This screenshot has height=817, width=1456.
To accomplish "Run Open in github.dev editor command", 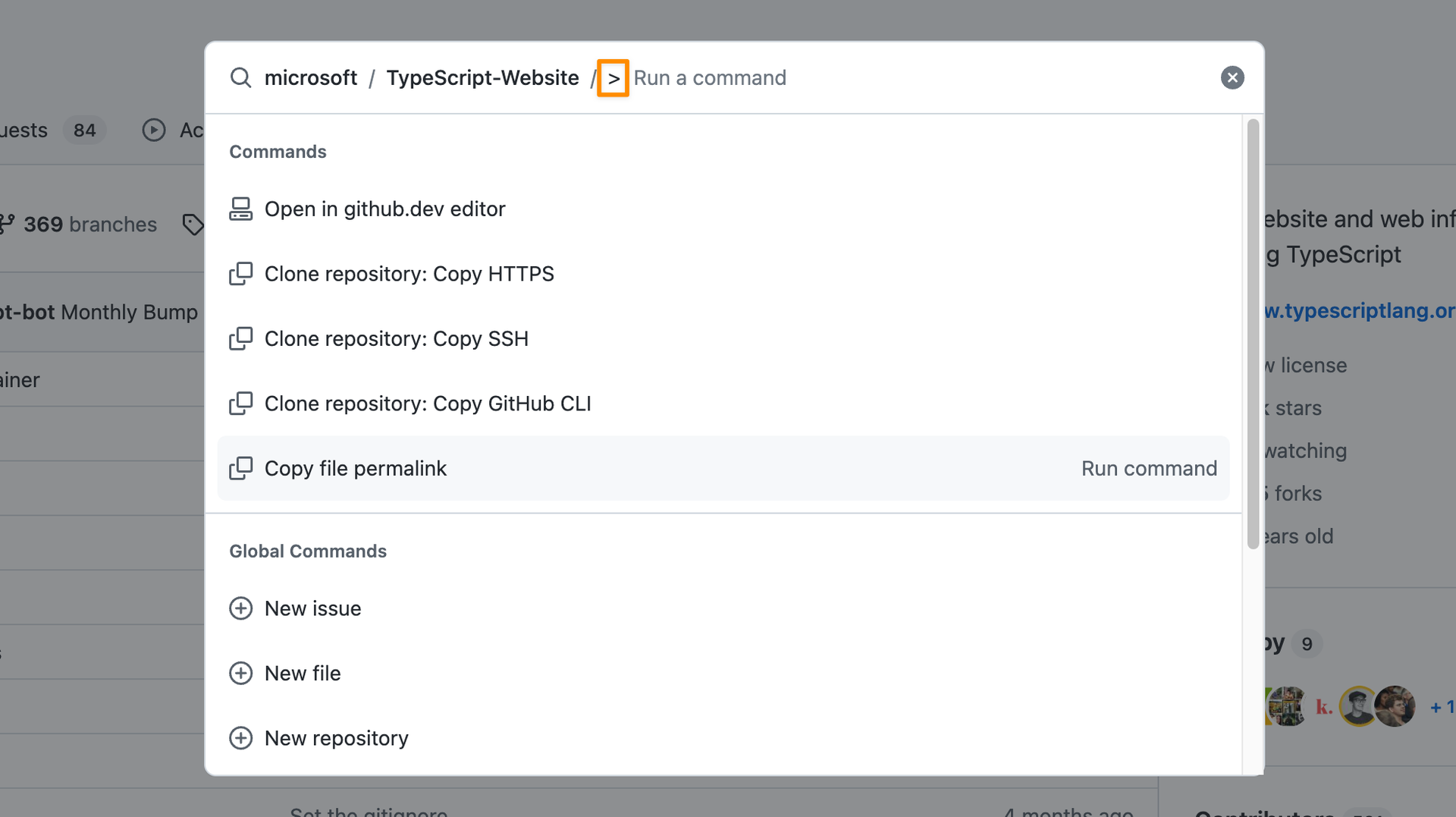I will coord(723,209).
